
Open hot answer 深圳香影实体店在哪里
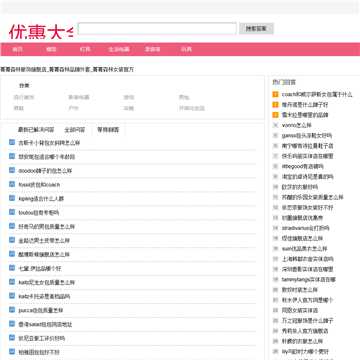tap(307, 269)
